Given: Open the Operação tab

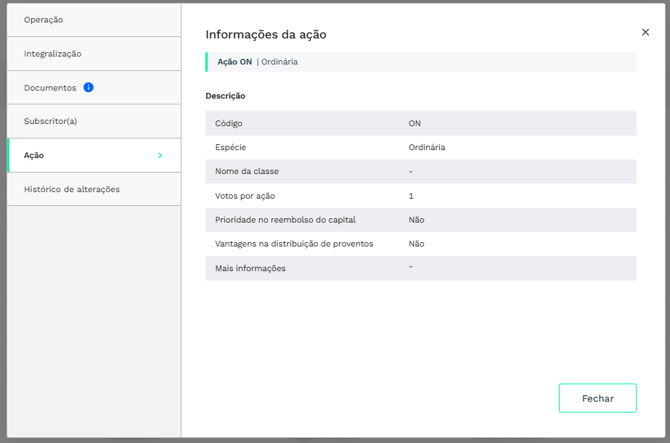Looking at the screenshot, I should pos(43,20).
